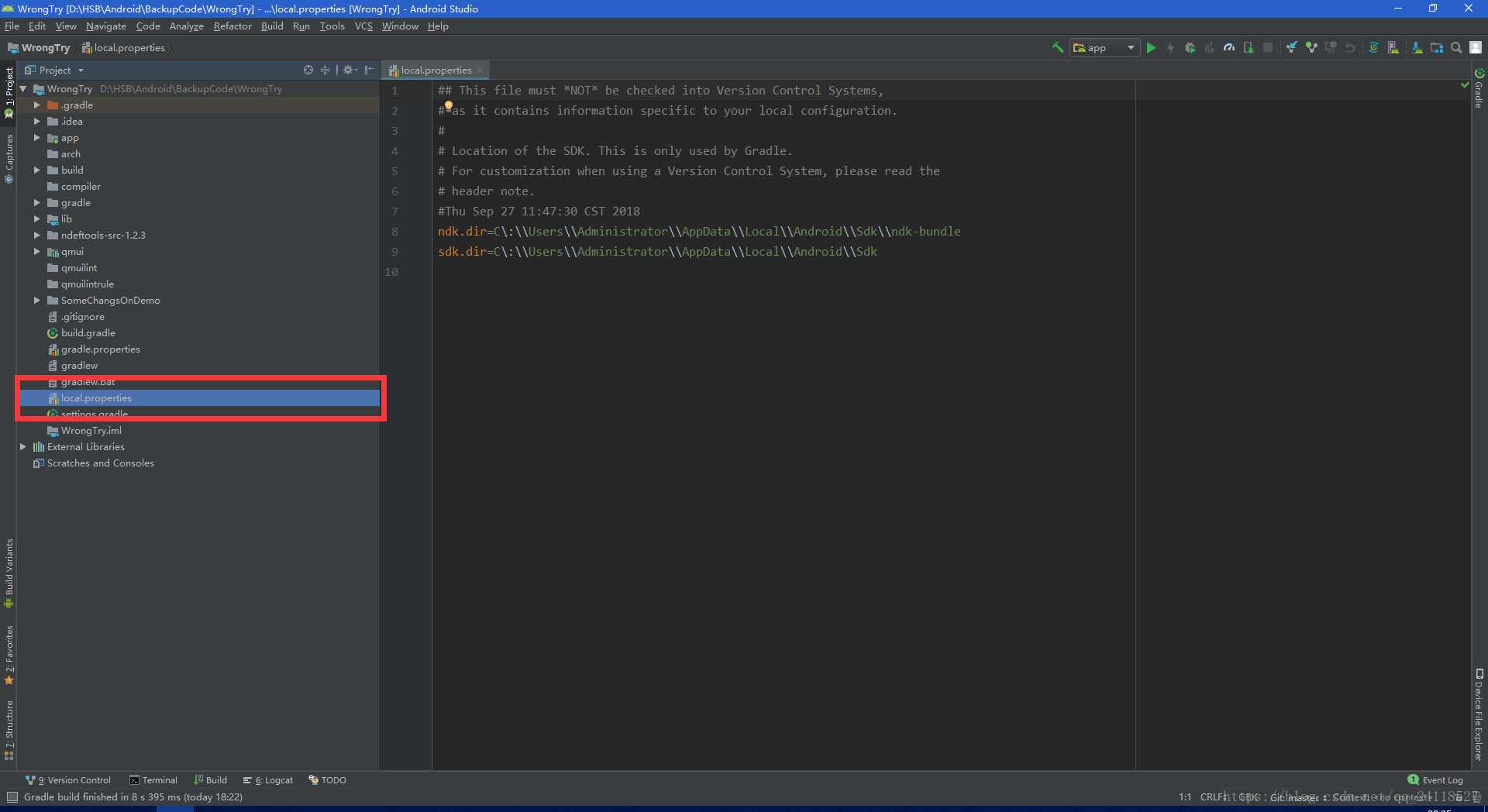Viewport: 1488px width, 812px height.
Task: Open the Refactor menu
Action: coord(232,26)
